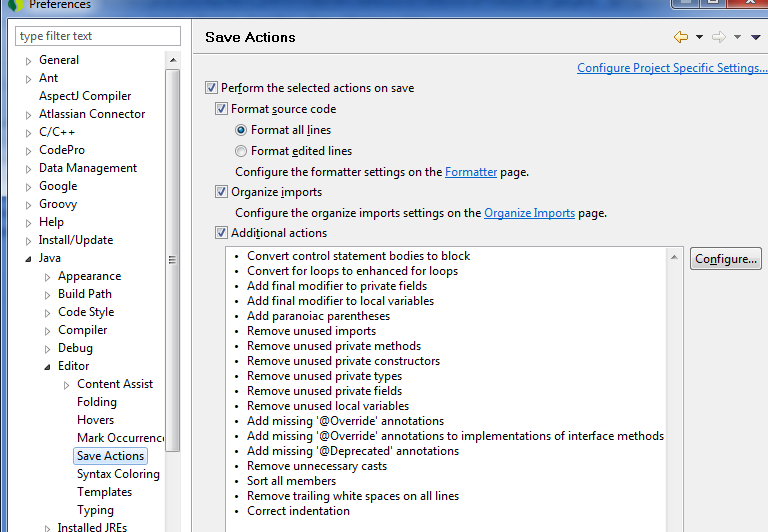Image resolution: width=768 pixels, height=532 pixels.
Task: Select Installed JREs tree item
Action: click(x=92, y=527)
